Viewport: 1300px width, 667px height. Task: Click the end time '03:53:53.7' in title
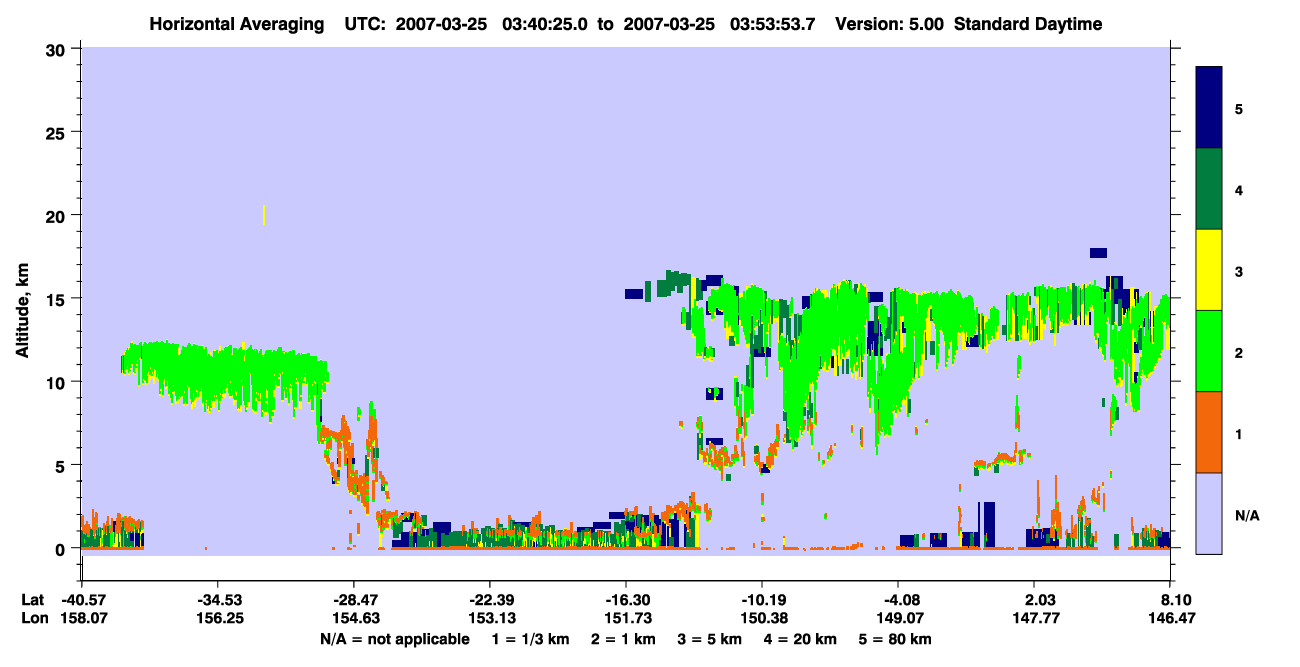click(x=774, y=24)
